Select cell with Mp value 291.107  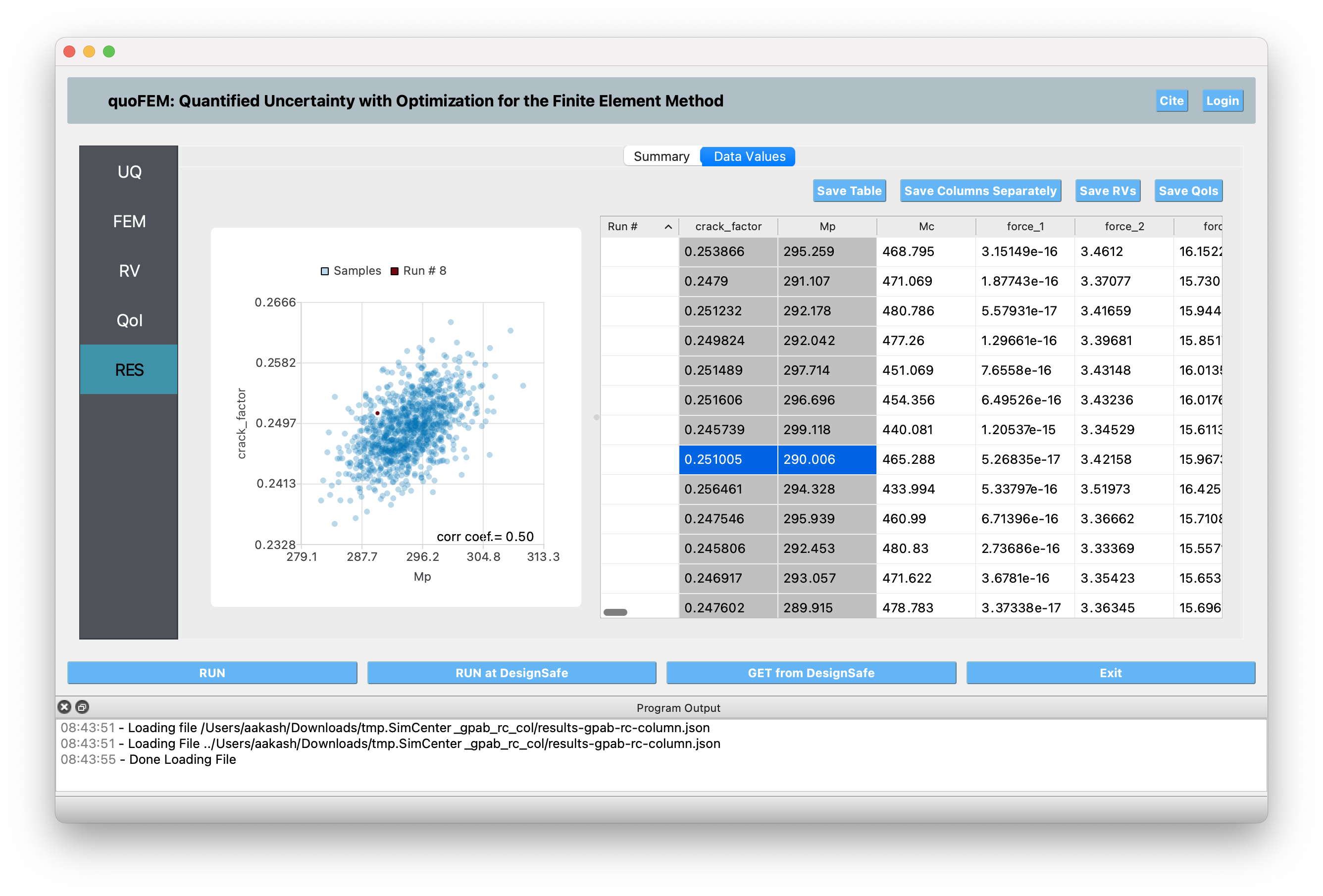coord(827,281)
